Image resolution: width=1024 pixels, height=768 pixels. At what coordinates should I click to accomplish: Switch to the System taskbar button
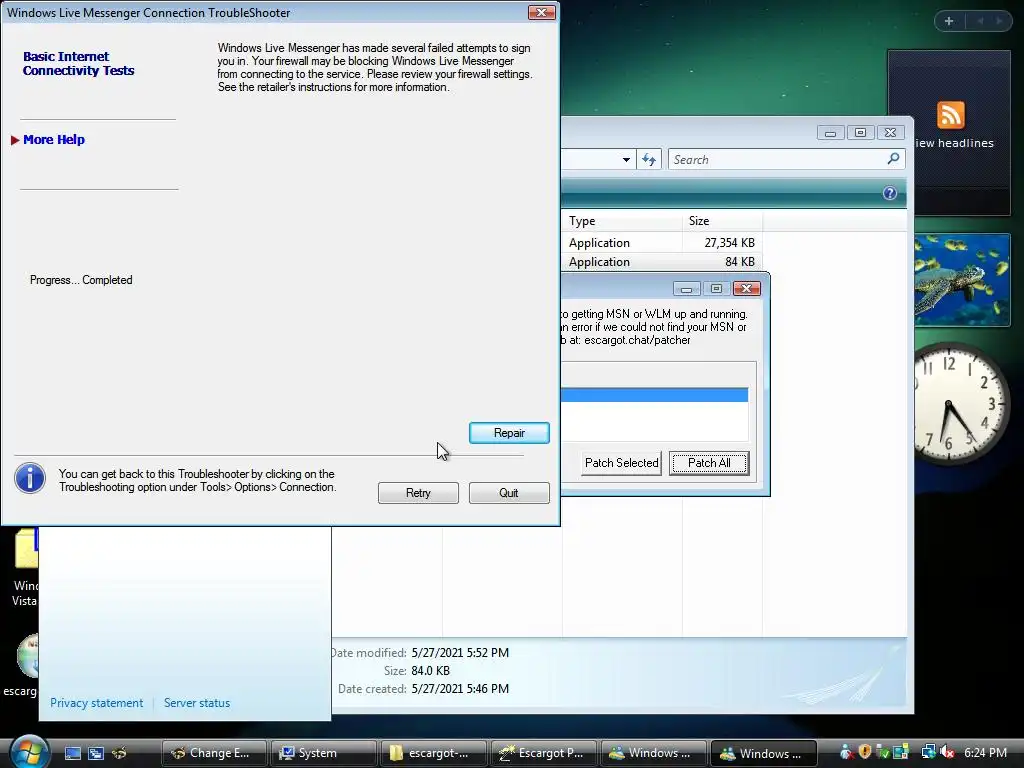[x=323, y=753]
